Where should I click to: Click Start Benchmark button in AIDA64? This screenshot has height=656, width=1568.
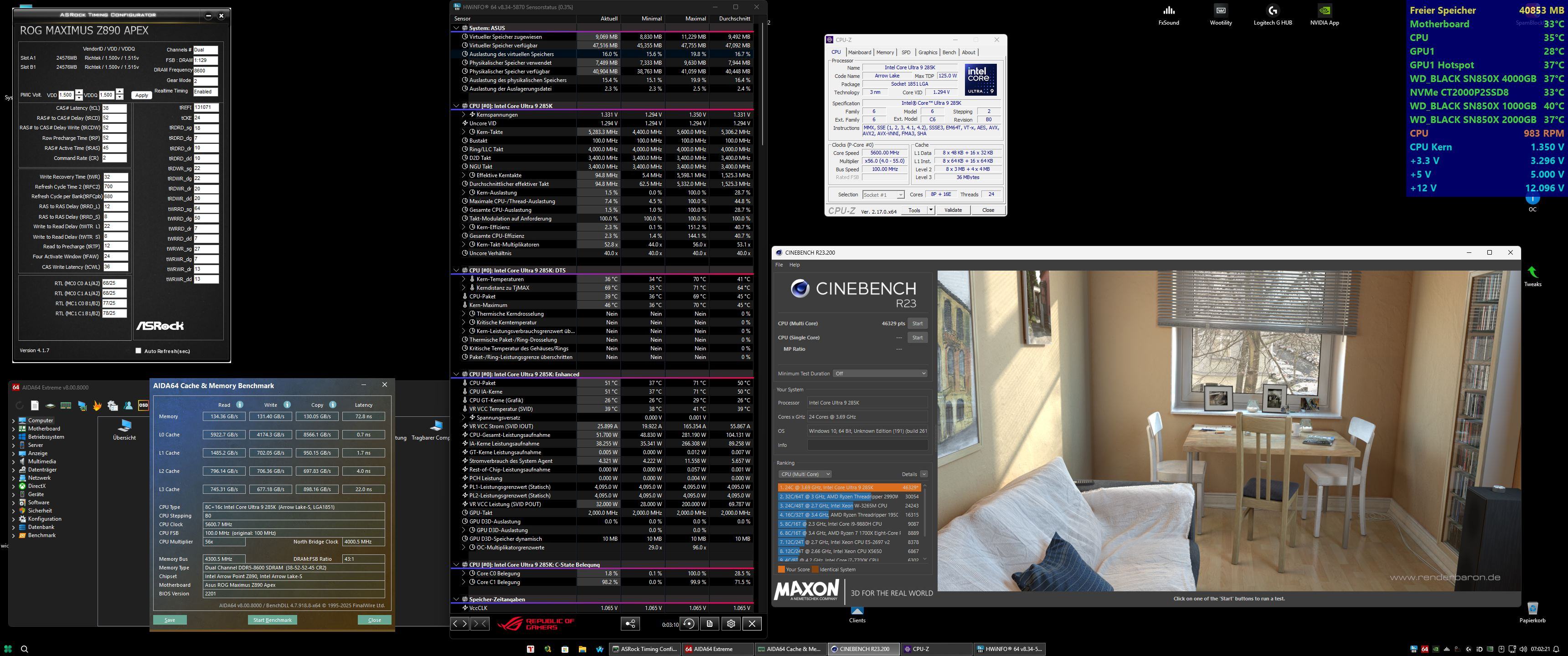pyautogui.click(x=272, y=620)
